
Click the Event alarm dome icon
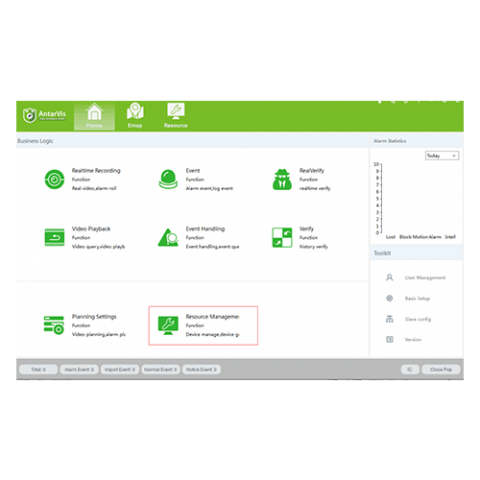(x=168, y=179)
